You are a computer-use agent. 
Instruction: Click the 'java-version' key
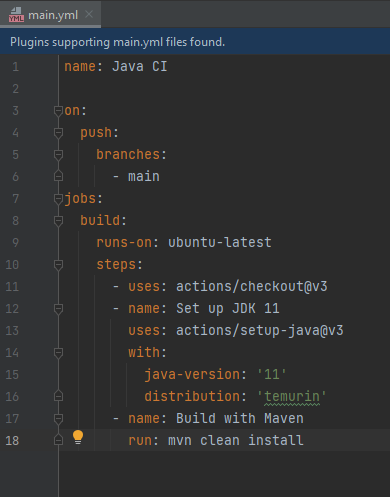pos(192,374)
